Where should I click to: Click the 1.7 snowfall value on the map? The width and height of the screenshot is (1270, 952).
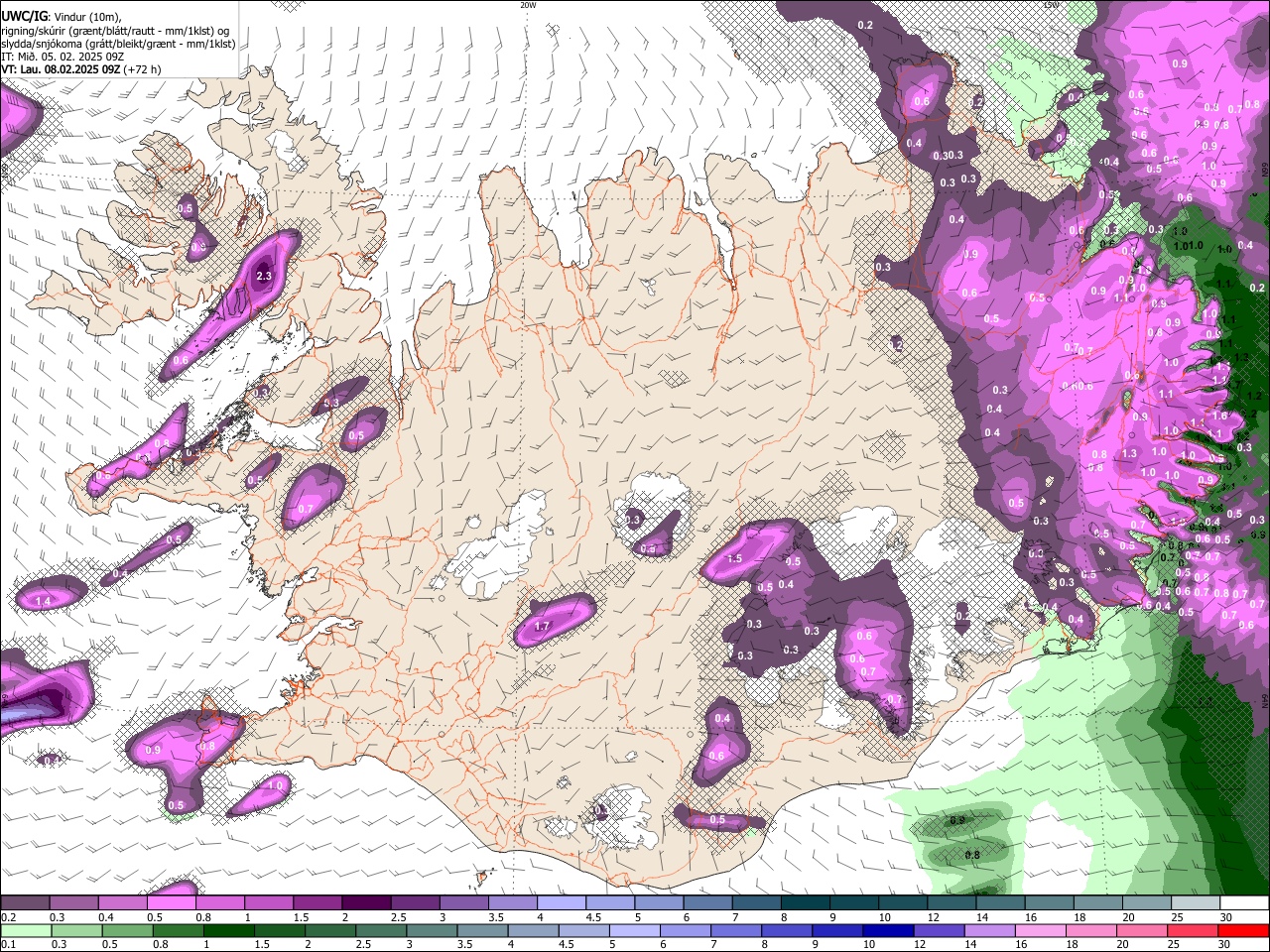coord(542,627)
